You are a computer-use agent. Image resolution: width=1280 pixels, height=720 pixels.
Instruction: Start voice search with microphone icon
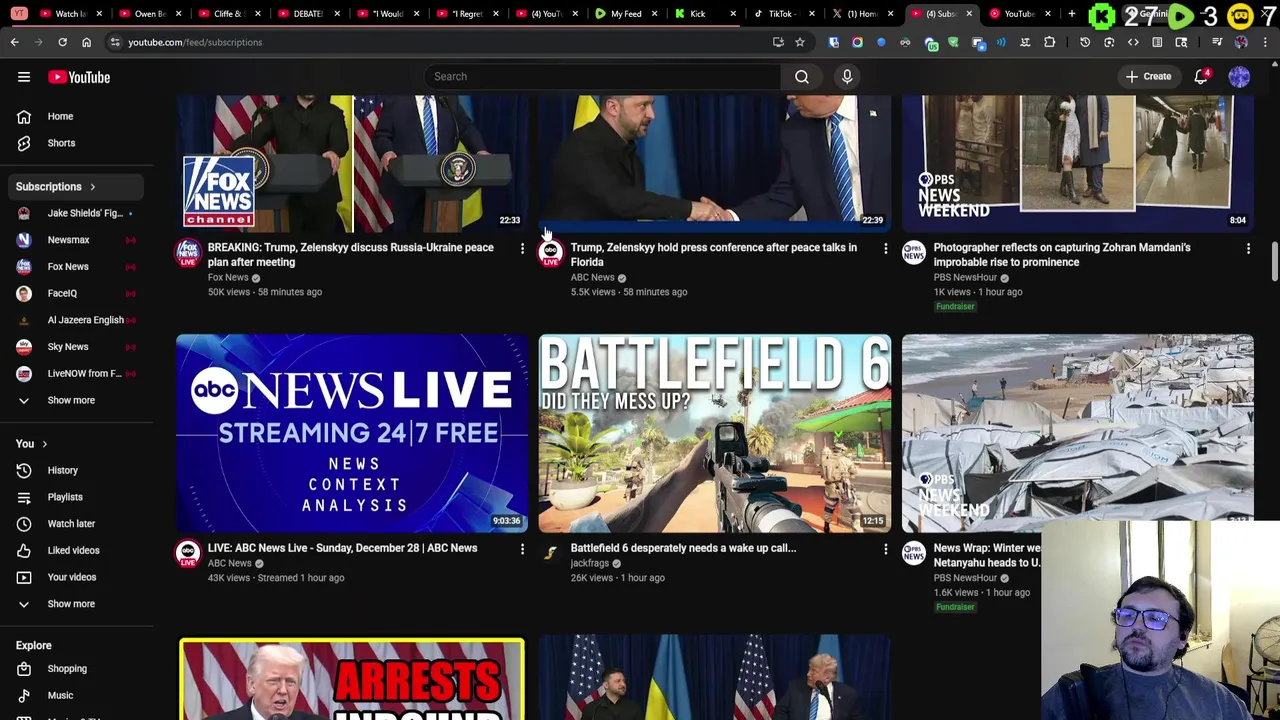click(847, 76)
